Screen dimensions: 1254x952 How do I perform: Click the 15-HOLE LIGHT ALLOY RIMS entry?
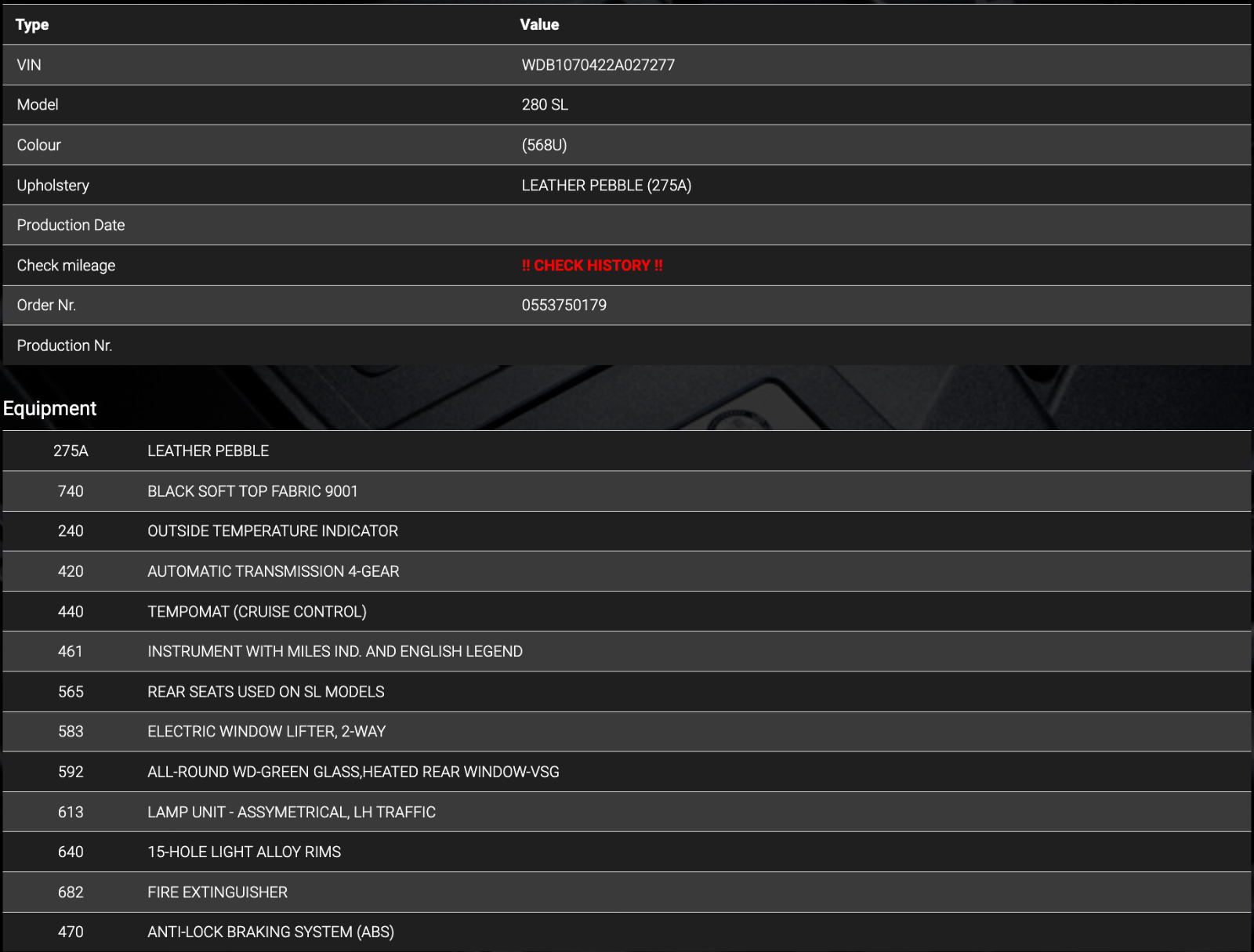(244, 852)
